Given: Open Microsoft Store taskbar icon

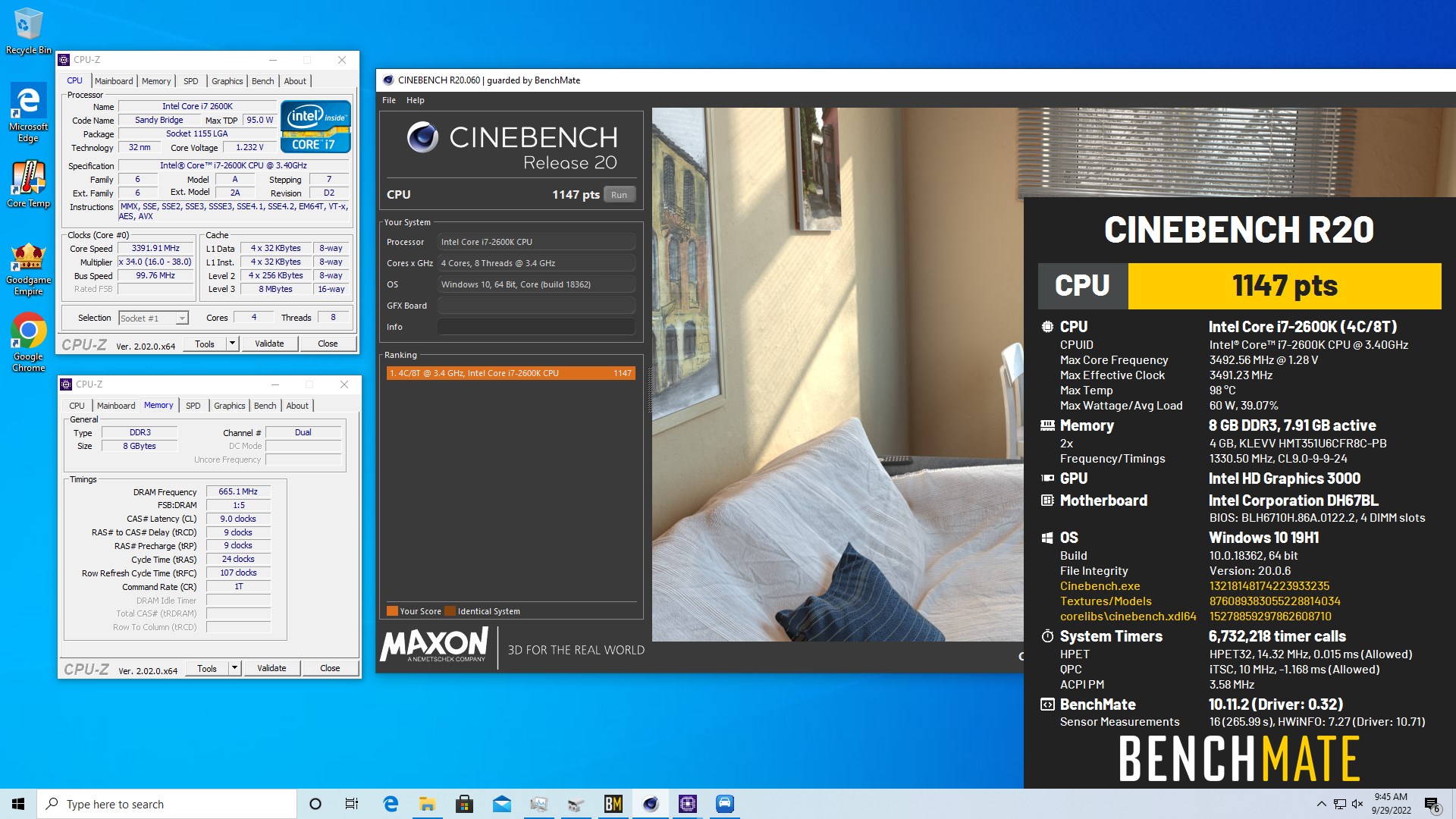Looking at the screenshot, I should click(465, 804).
